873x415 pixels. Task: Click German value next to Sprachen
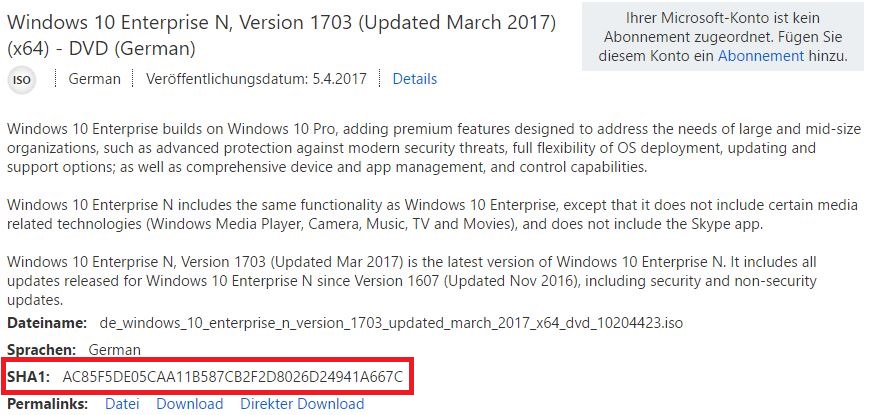pos(115,350)
